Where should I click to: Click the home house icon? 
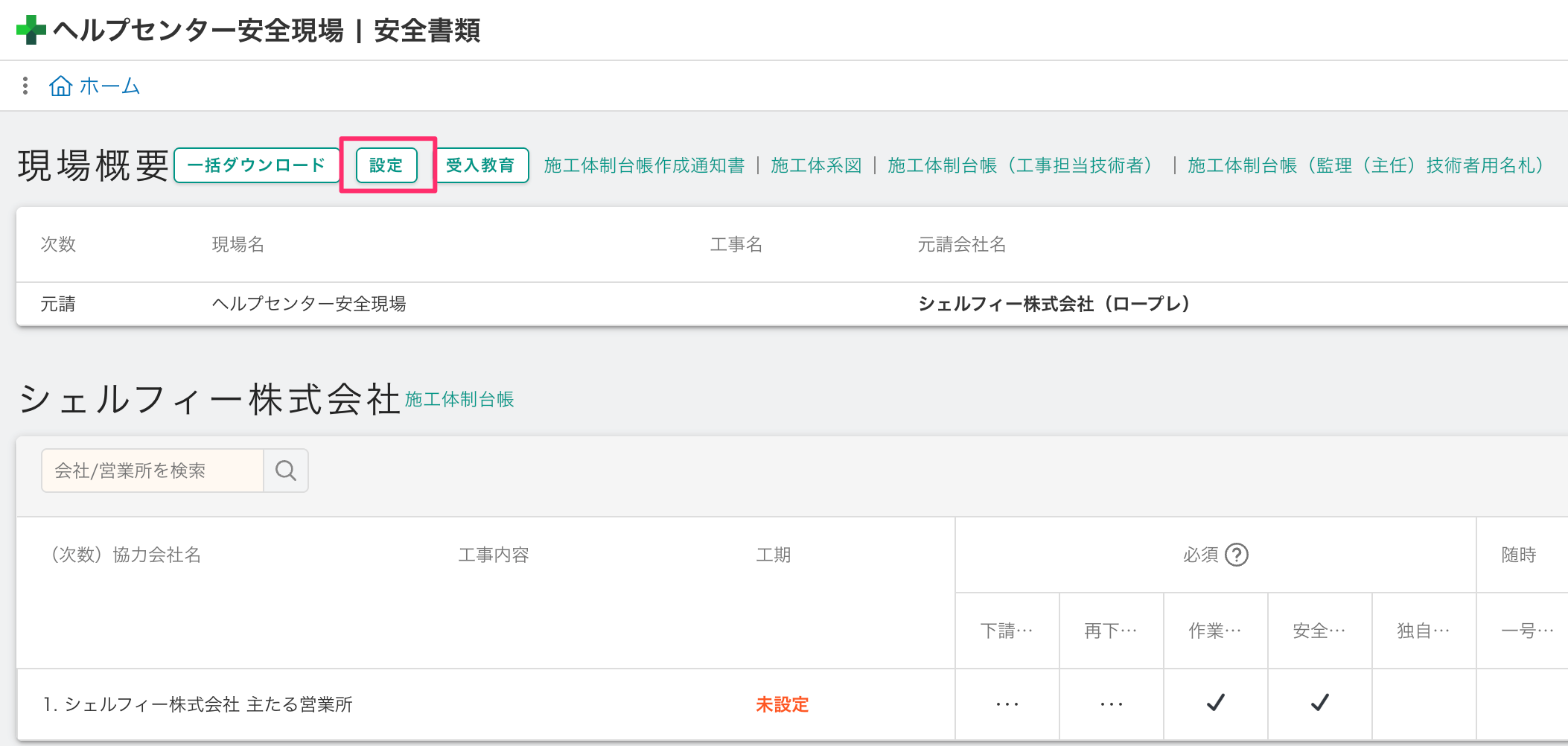(x=60, y=86)
